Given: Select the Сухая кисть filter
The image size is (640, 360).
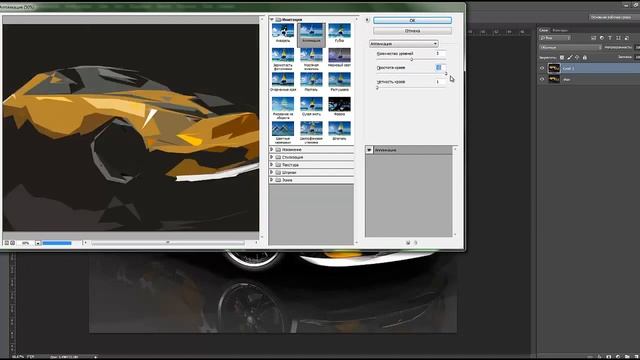Looking at the screenshot, I should point(311,104).
